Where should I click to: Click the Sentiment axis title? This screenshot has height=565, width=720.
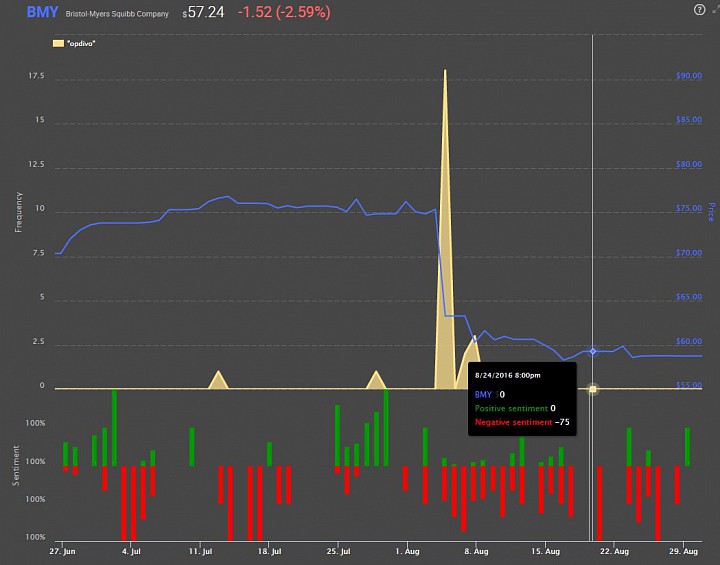click(16, 465)
